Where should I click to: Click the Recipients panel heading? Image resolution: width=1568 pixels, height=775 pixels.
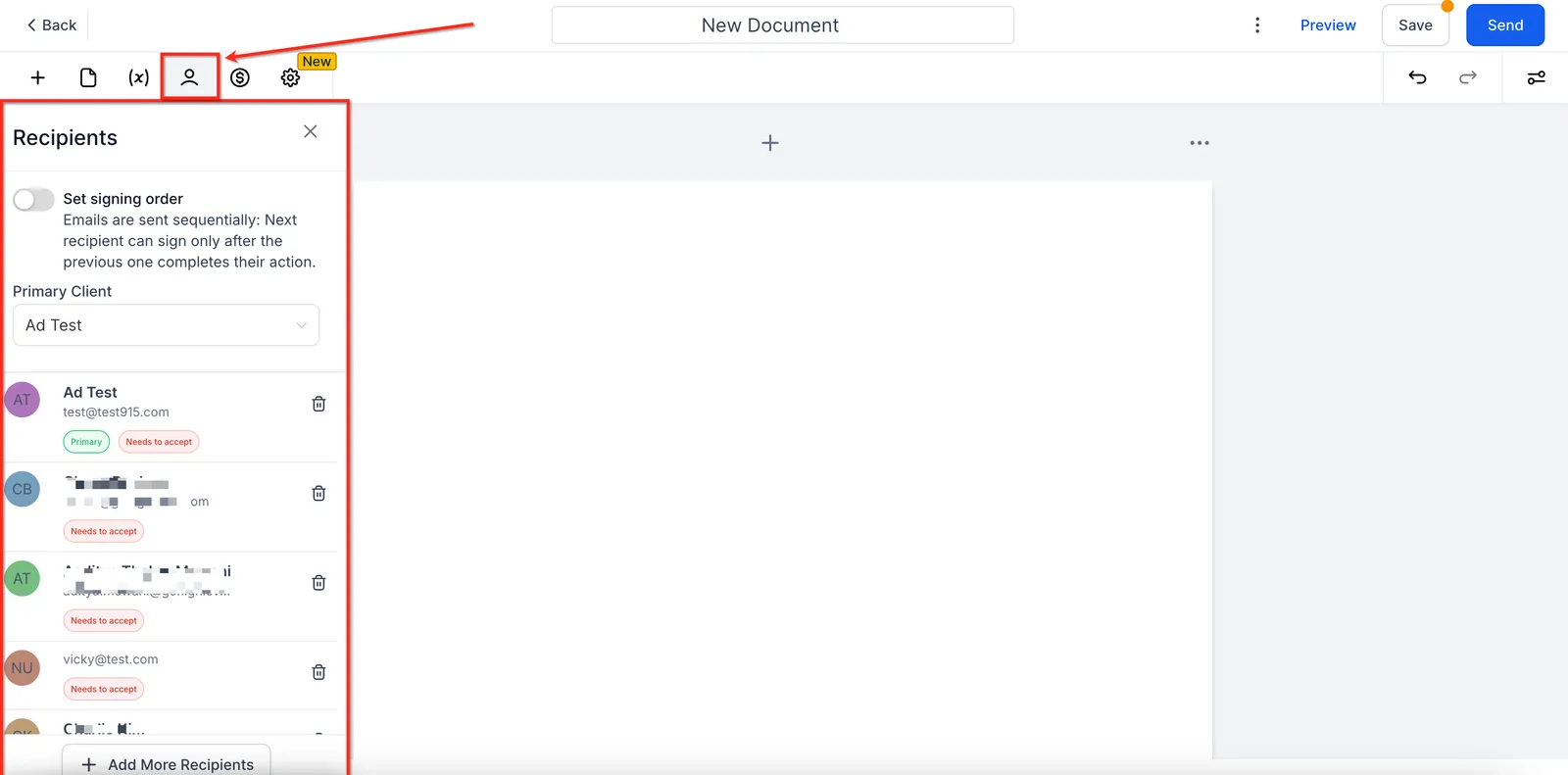point(65,138)
